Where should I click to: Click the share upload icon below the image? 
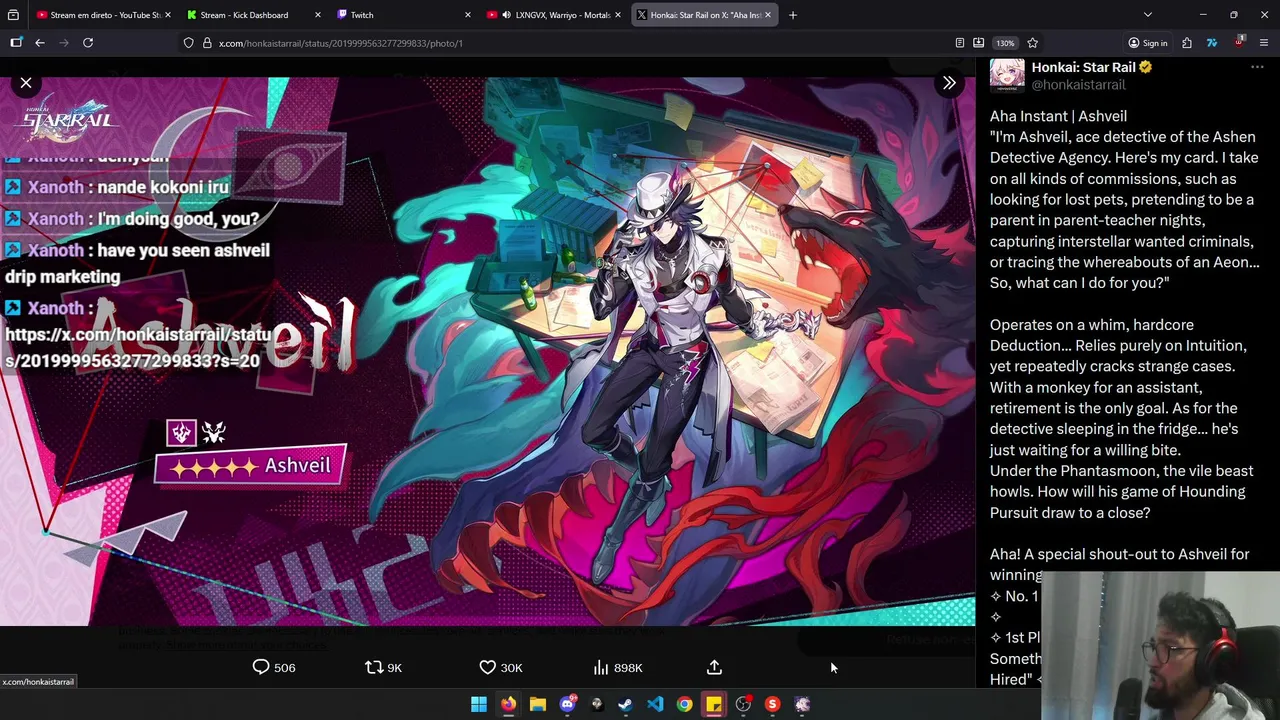(x=714, y=667)
